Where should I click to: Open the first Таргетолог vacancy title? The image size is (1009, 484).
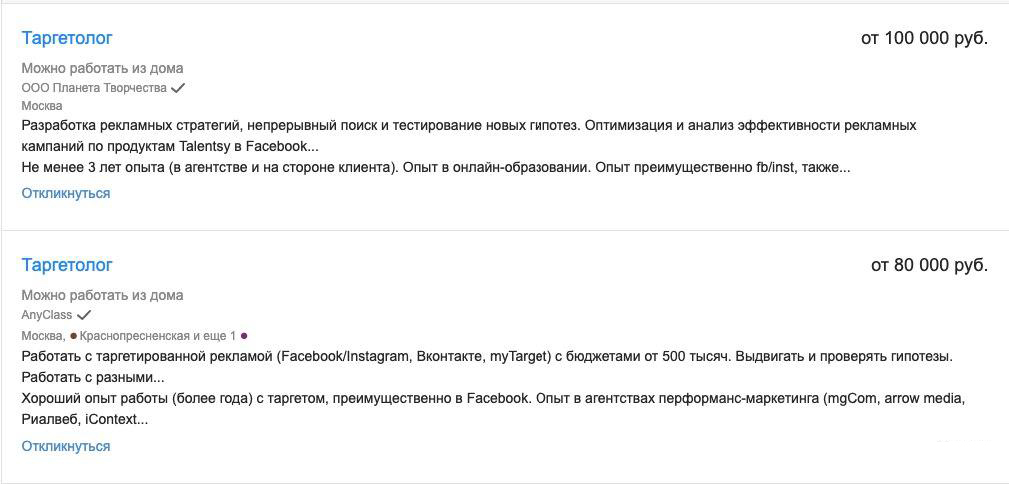pos(67,38)
